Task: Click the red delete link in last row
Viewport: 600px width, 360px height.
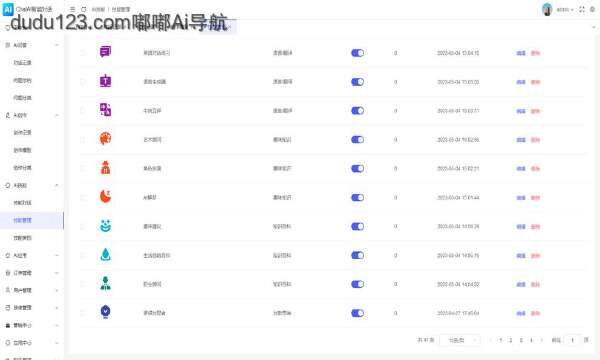Action: [x=535, y=313]
